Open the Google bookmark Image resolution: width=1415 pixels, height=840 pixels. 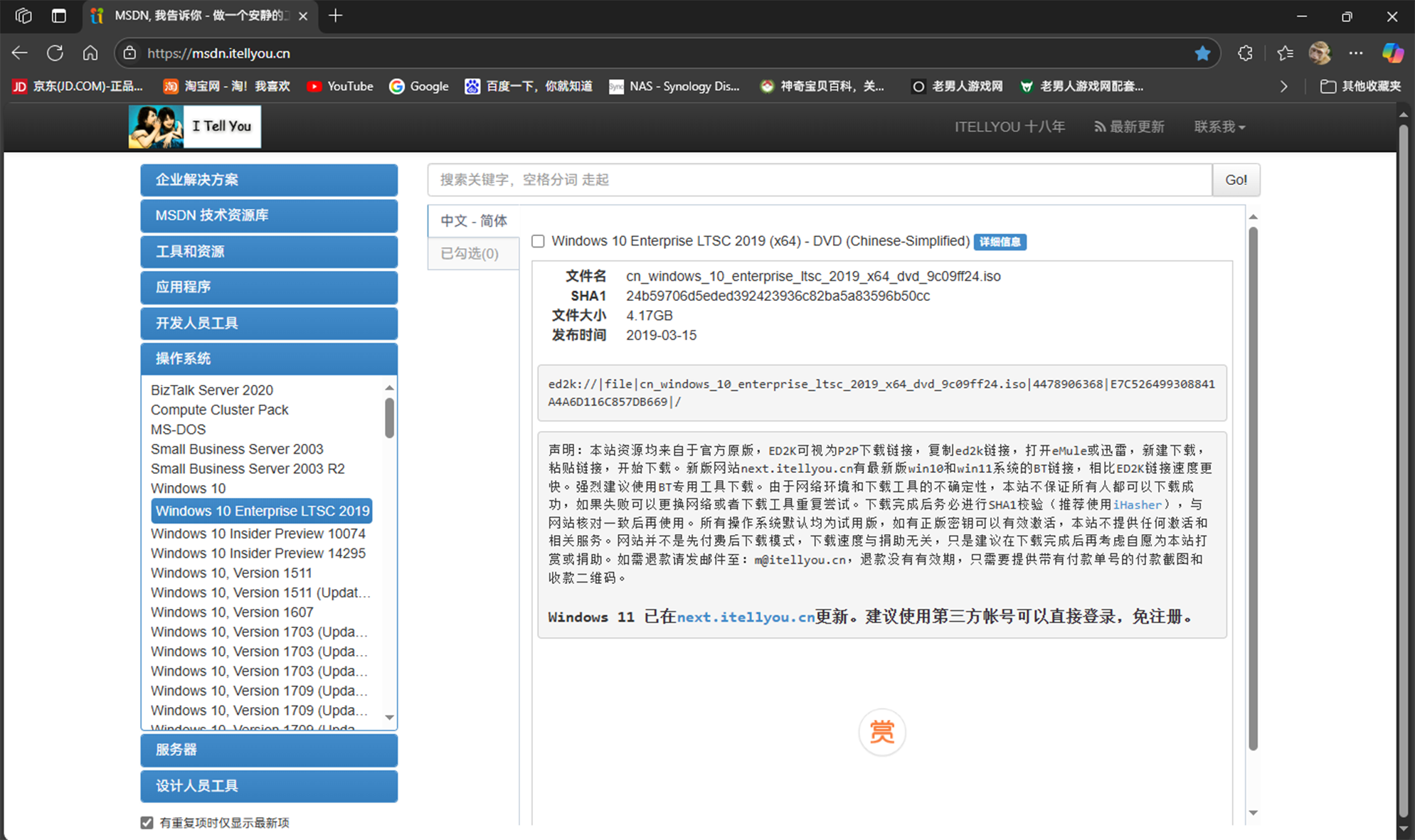pyautogui.click(x=419, y=86)
